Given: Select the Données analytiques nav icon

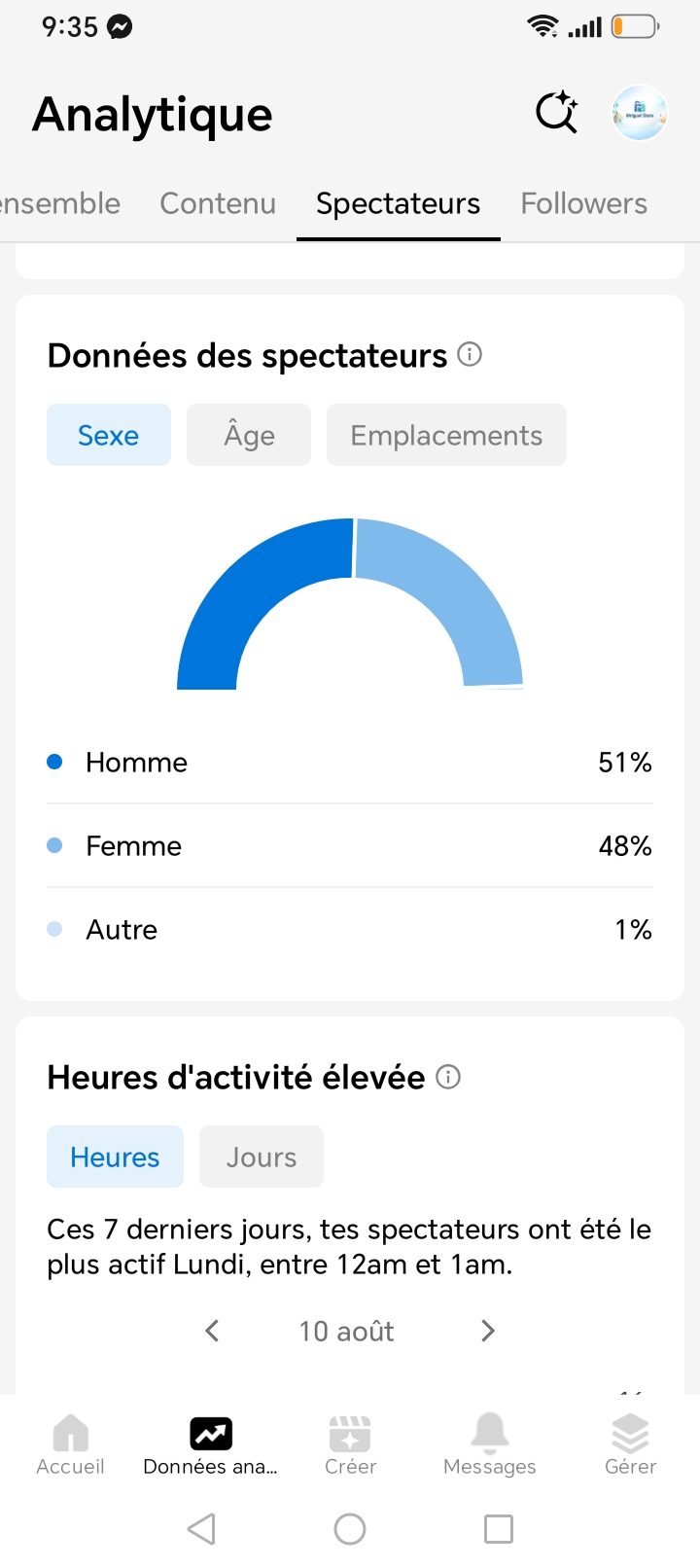Looking at the screenshot, I should click(x=211, y=1433).
